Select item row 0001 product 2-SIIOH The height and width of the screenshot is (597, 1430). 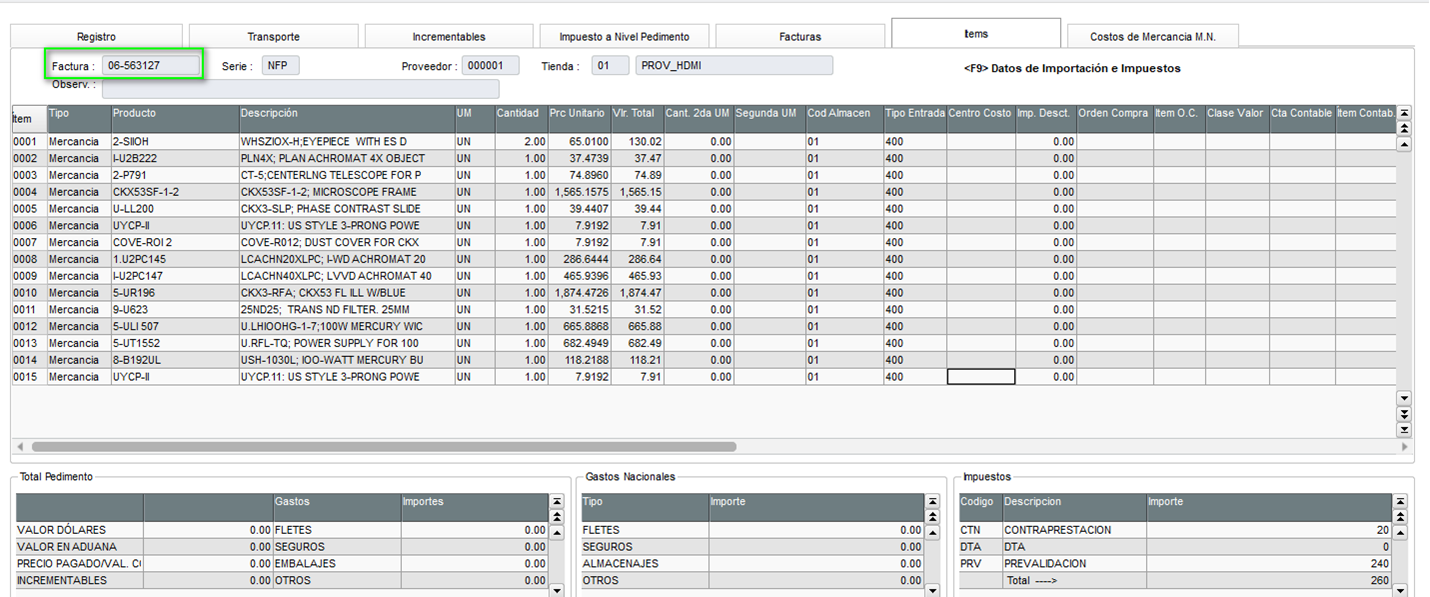click(175, 142)
